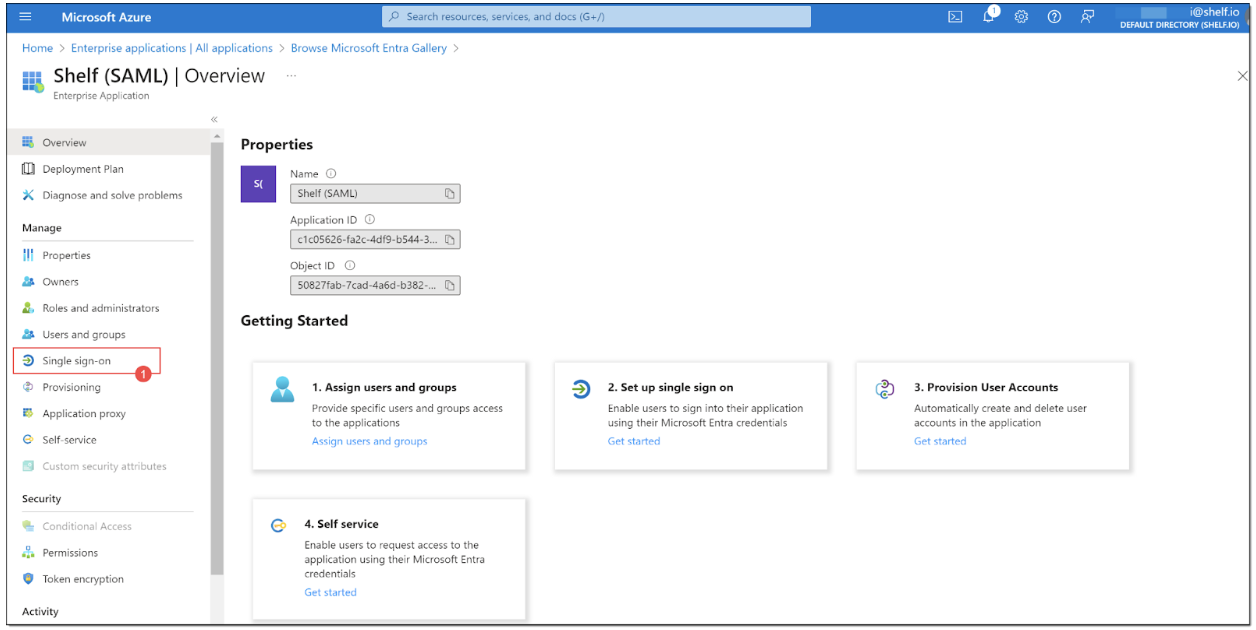Click the Shelf (SAML) application grid icon
The height and width of the screenshot is (630, 1256).
(33, 82)
